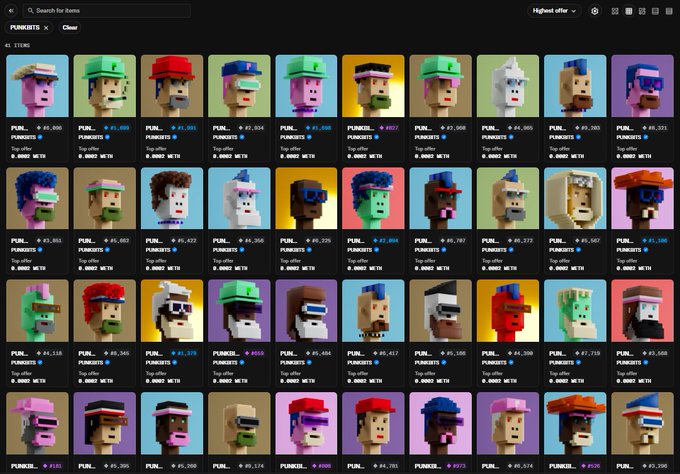The width and height of the screenshot is (680, 474).
Task: Open pink punk with blue sunglasses on purple
Action: tap(642, 86)
